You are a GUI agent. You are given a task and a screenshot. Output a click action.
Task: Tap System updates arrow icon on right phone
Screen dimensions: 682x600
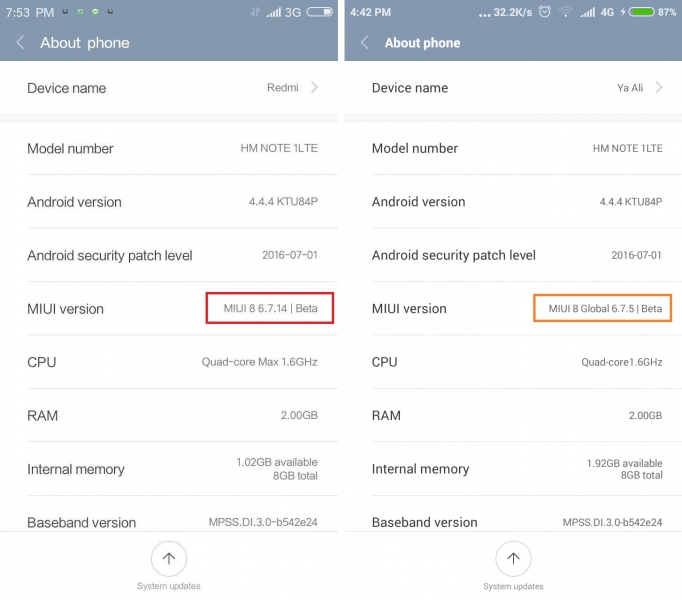pos(513,559)
